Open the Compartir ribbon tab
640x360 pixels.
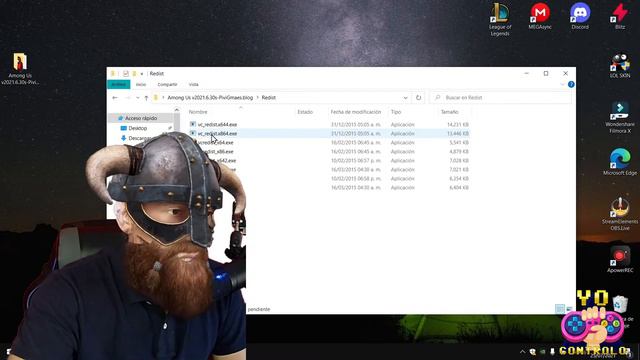coord(167,84)
